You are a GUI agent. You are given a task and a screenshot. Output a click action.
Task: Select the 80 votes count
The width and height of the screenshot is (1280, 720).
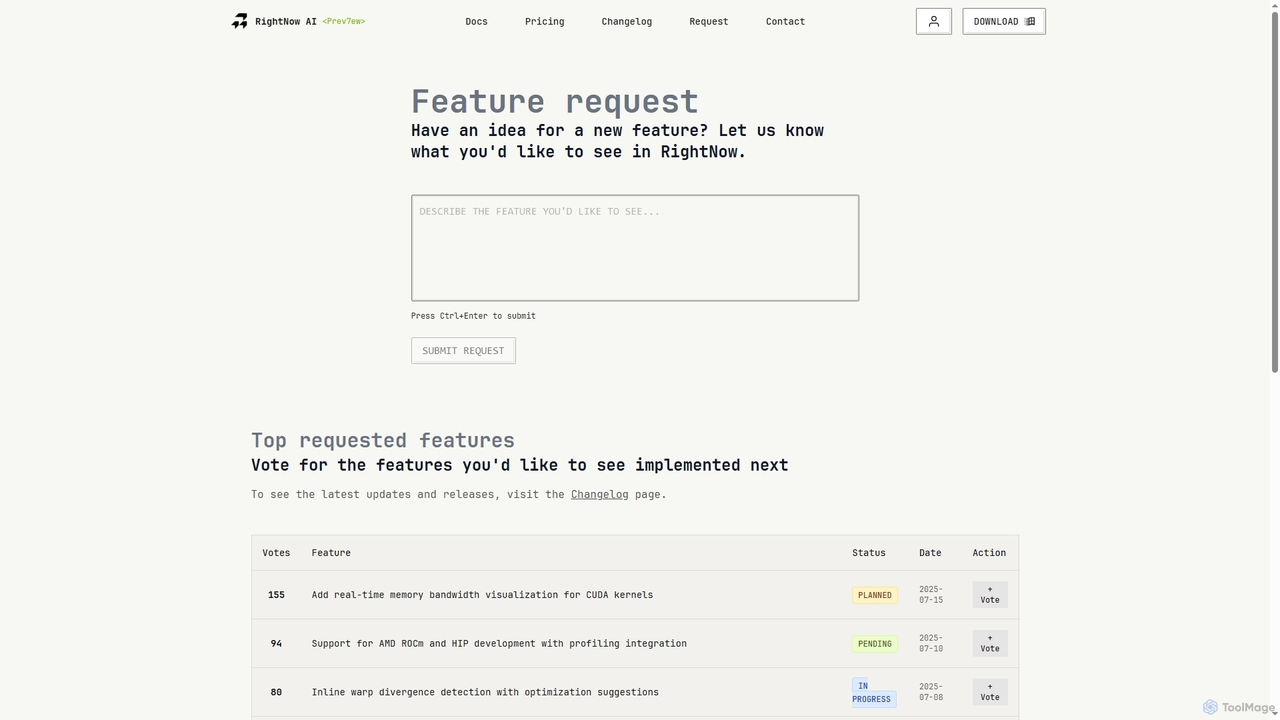(x=276, y=692)
